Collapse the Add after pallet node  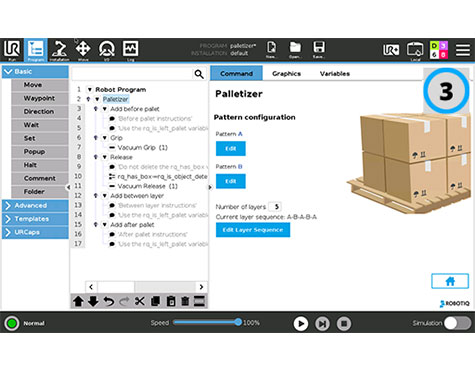tap(105, 225)
